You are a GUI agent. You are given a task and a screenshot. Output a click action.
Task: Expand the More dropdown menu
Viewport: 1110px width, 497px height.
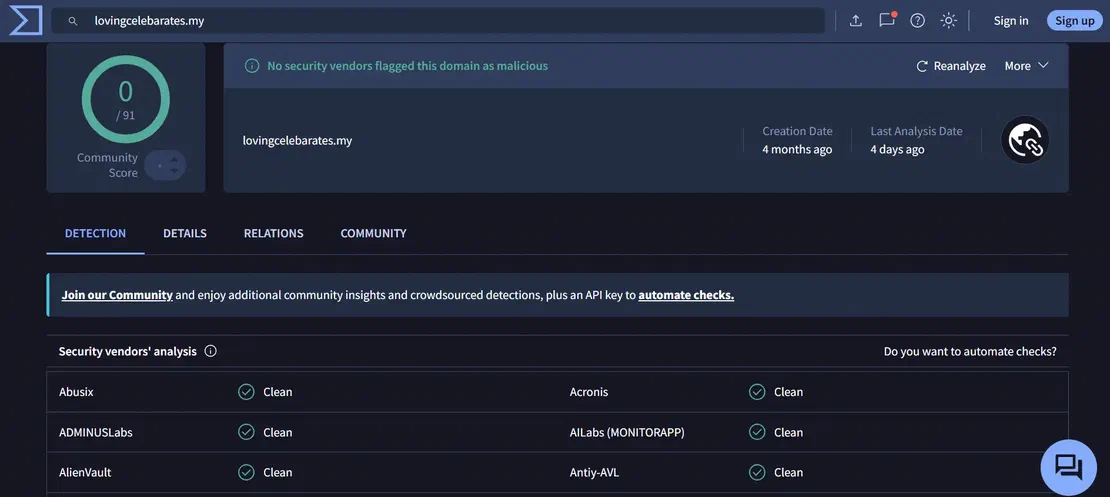click(1026, 66)
